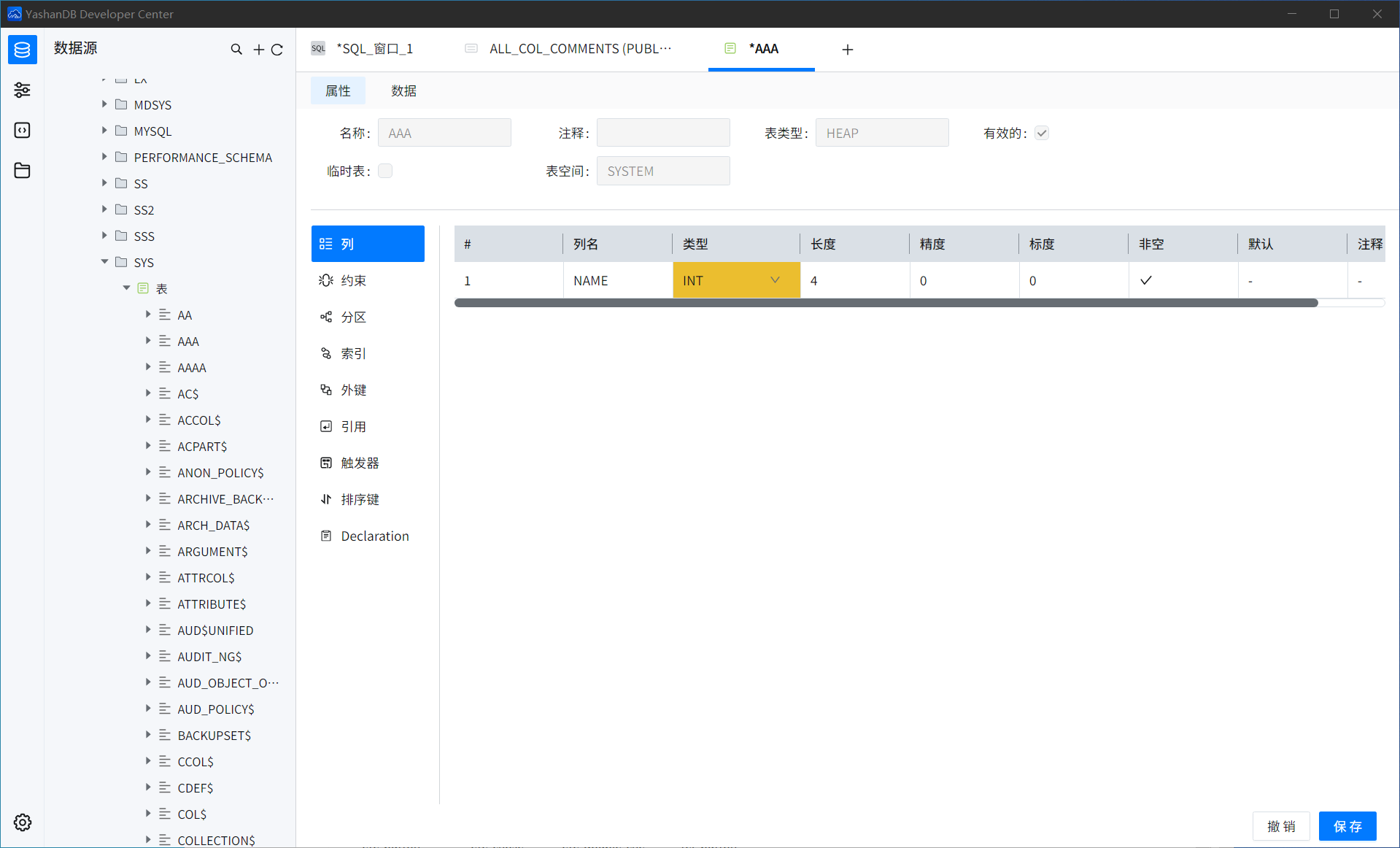Toggle the 非空 checkmark for NAME column

coord(1146,280)
